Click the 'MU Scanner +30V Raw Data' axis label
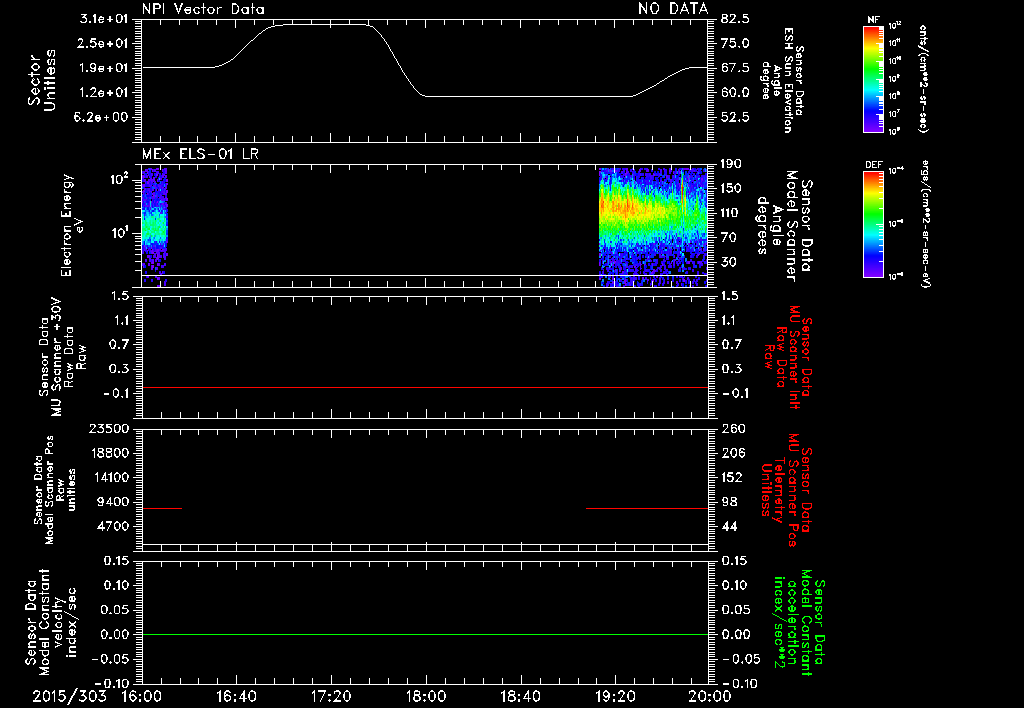 (x=63, y=357)
